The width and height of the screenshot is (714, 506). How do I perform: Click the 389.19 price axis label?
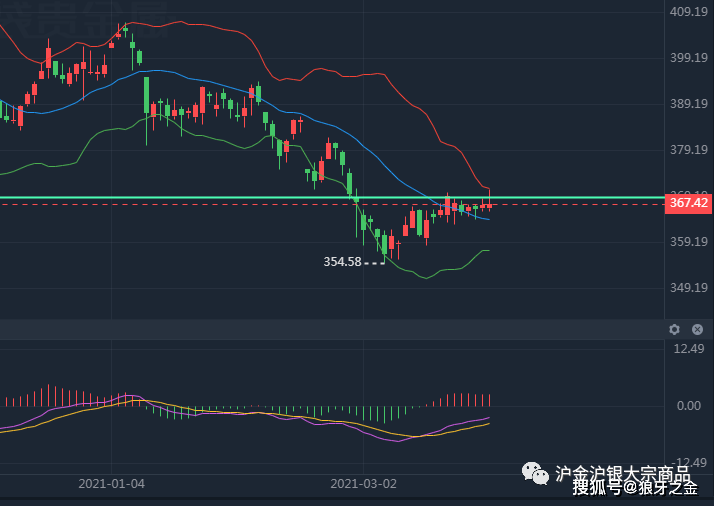[x=688, y=104]
